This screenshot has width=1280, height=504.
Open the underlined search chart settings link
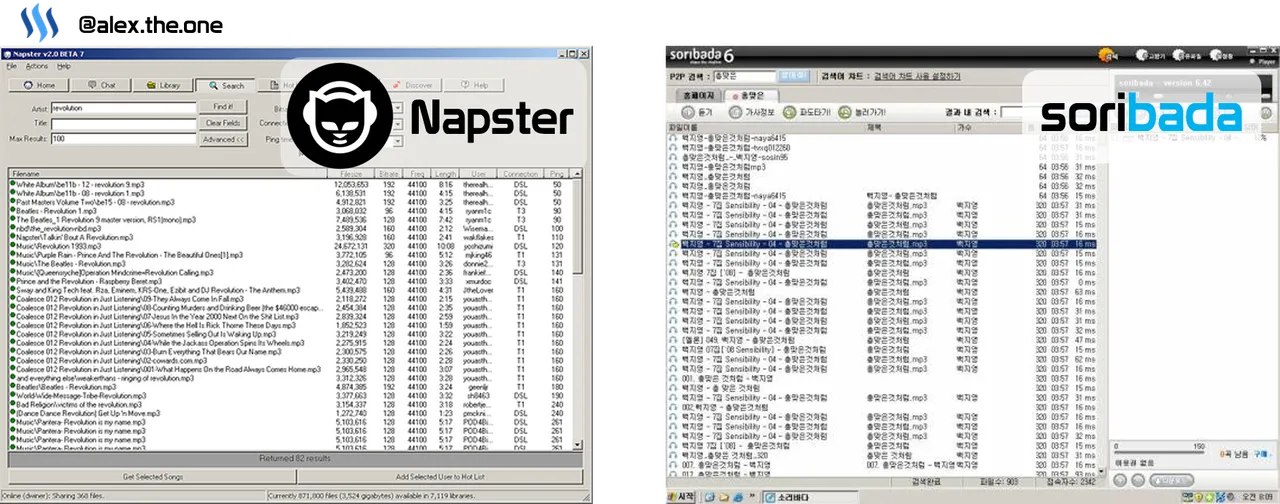(x=917, y=76)
